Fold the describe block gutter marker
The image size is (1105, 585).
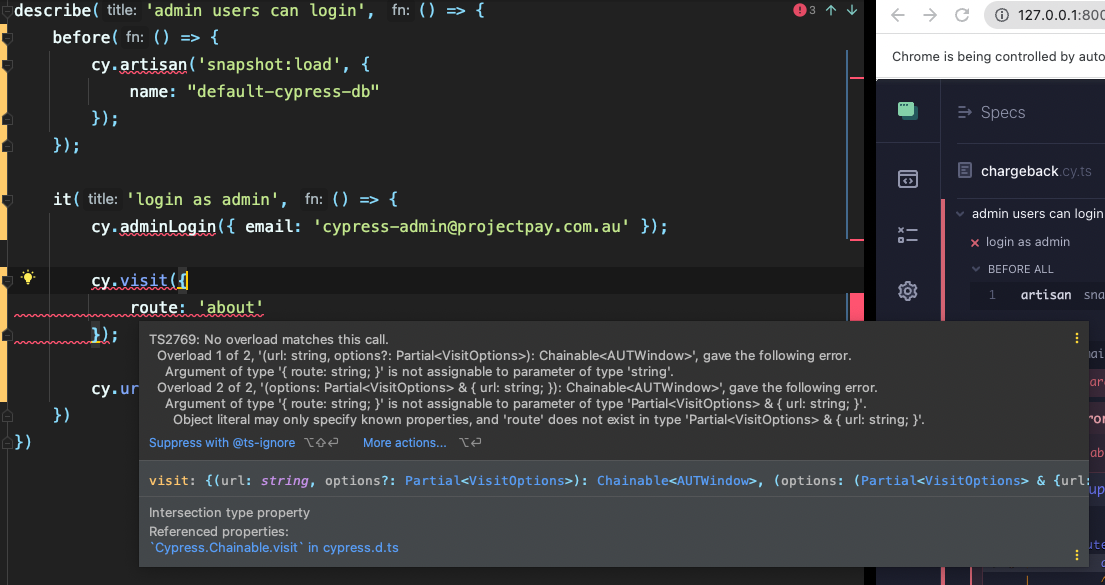click(x=6, y=10)
